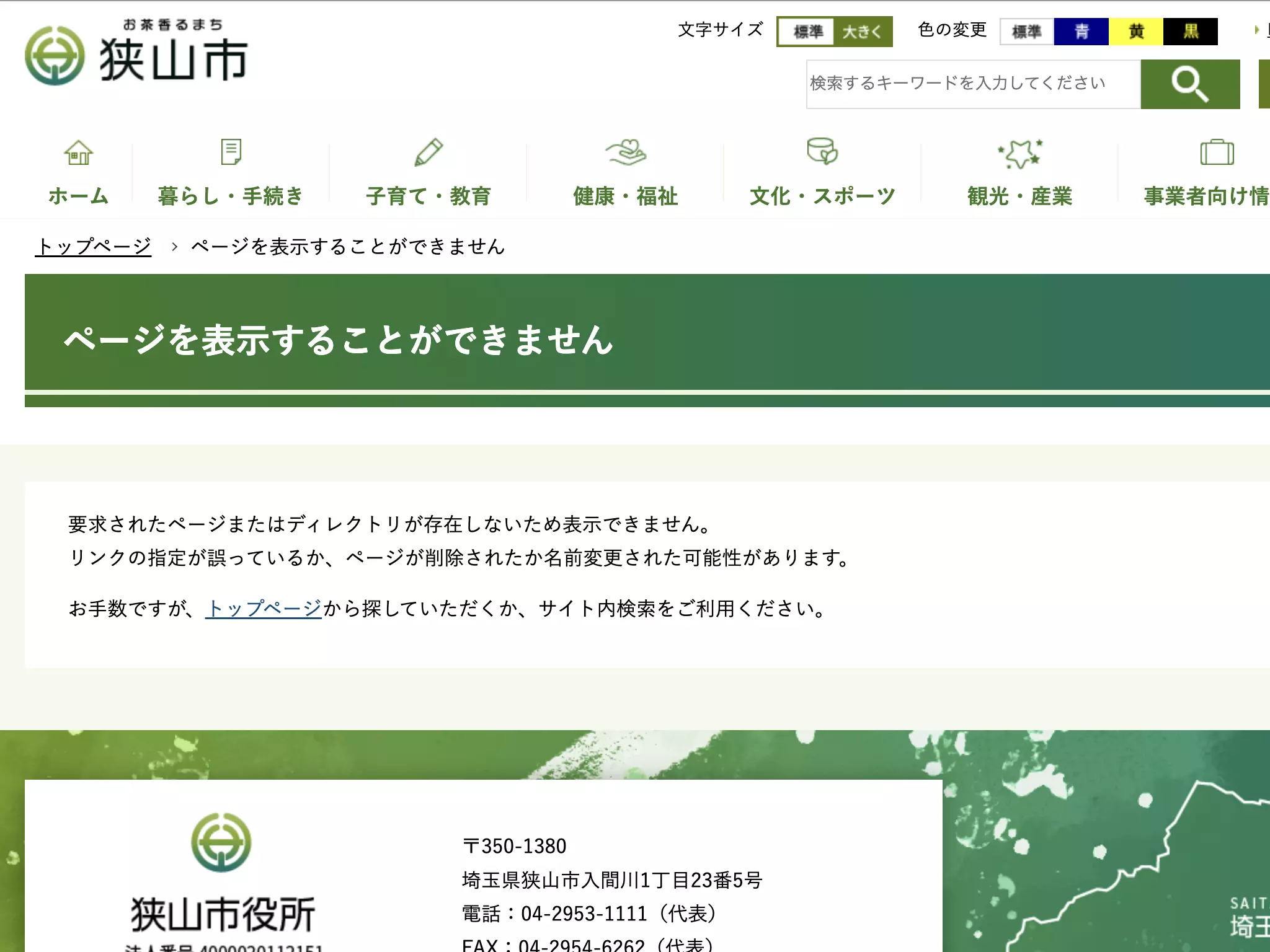
Task: Open the 健康・福祉 menu
Action: (x=626, y=196)
